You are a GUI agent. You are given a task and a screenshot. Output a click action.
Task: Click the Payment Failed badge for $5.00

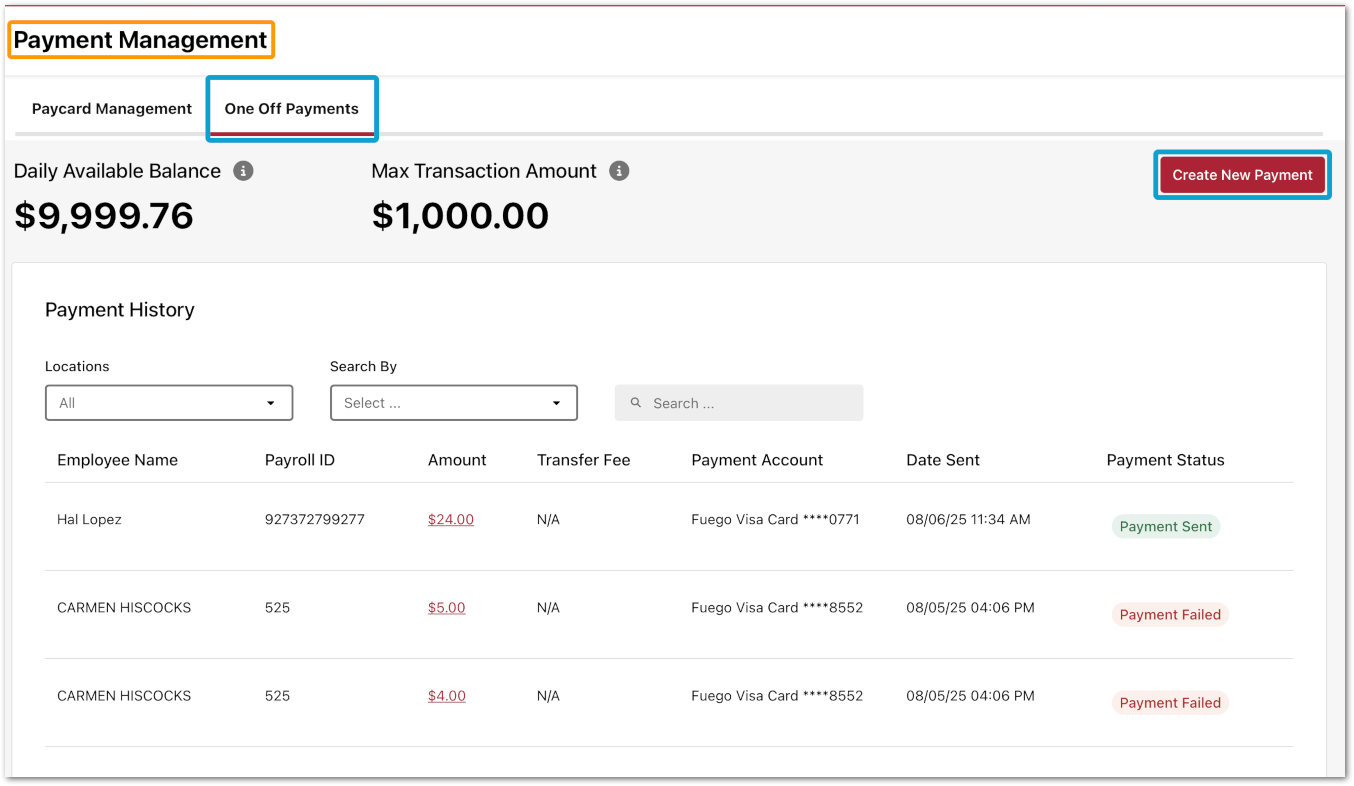[1169, 615]
